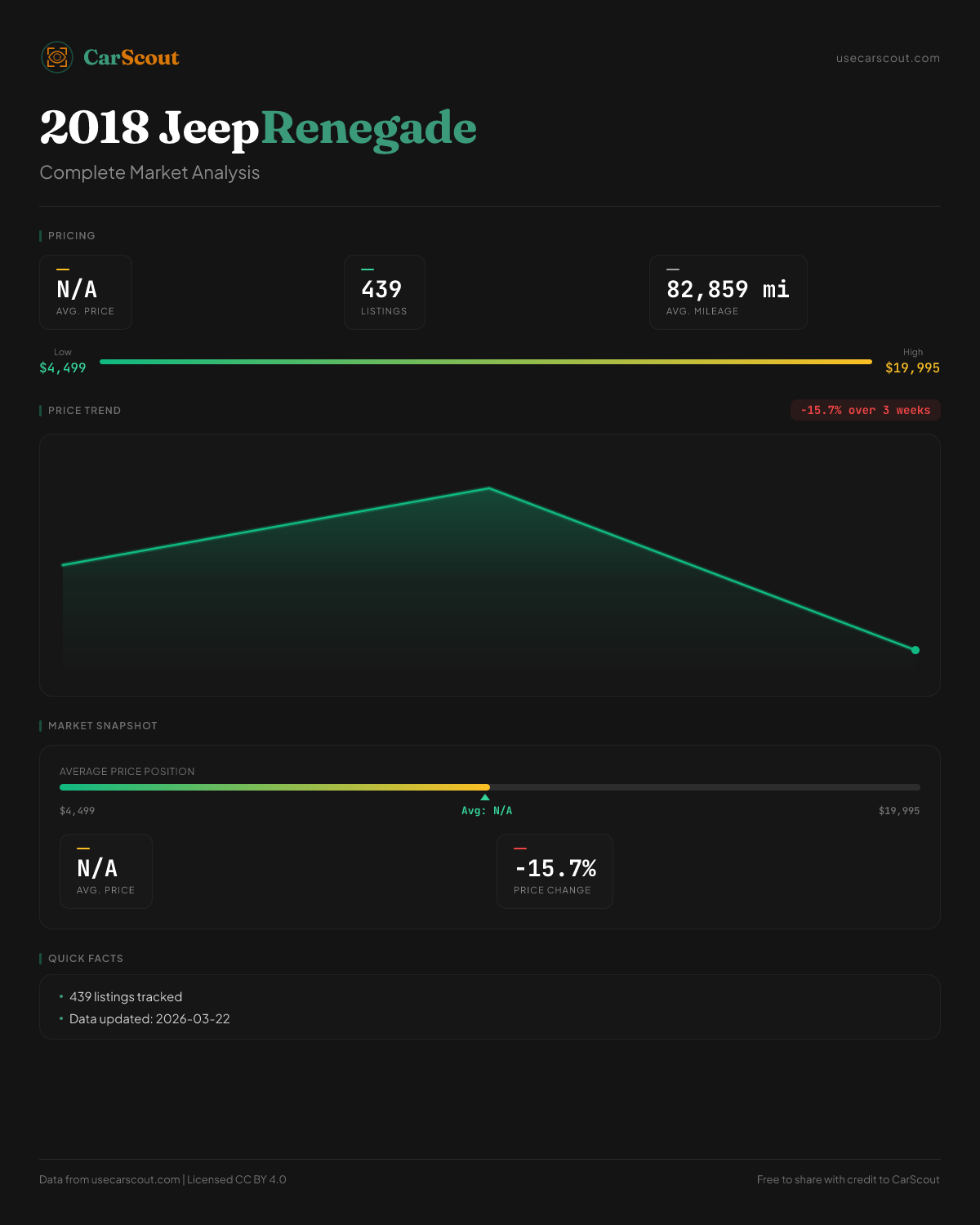
Task: Click the -15.7% Price Change card
Action: coord(555,871)
